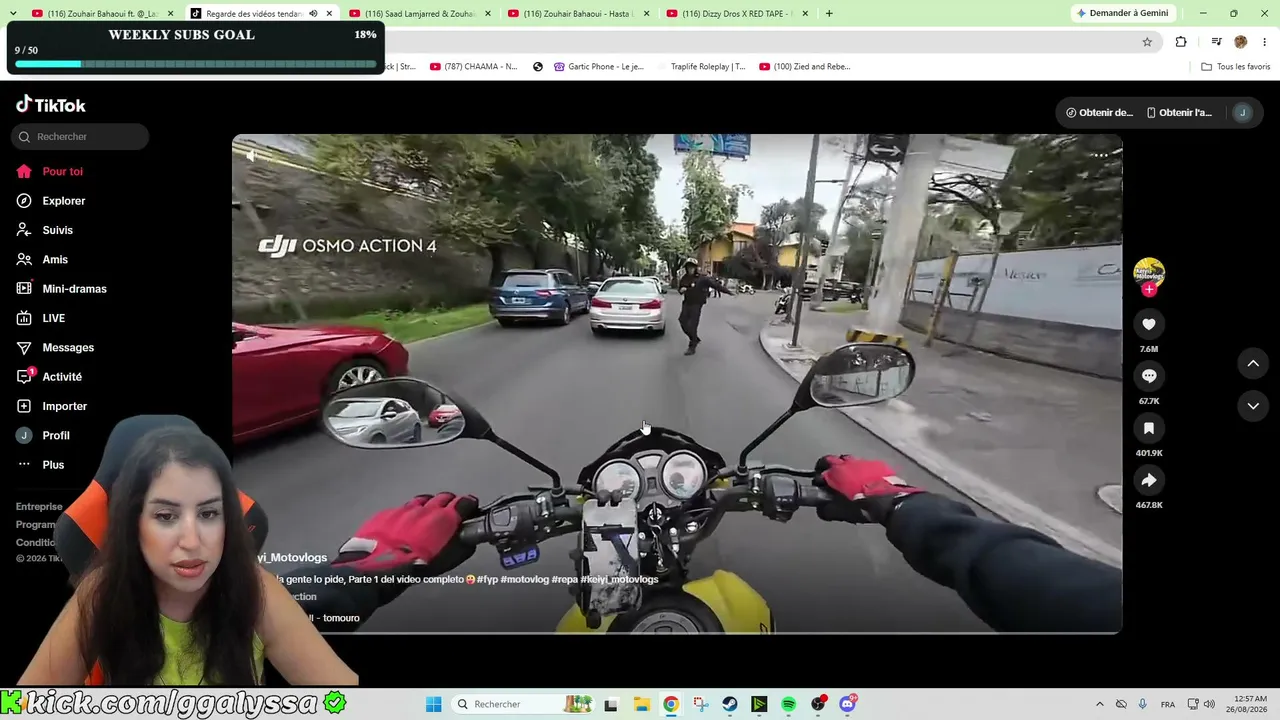Save the video with the bookmark icon

pyautogui.click(x=1149, y=428)
